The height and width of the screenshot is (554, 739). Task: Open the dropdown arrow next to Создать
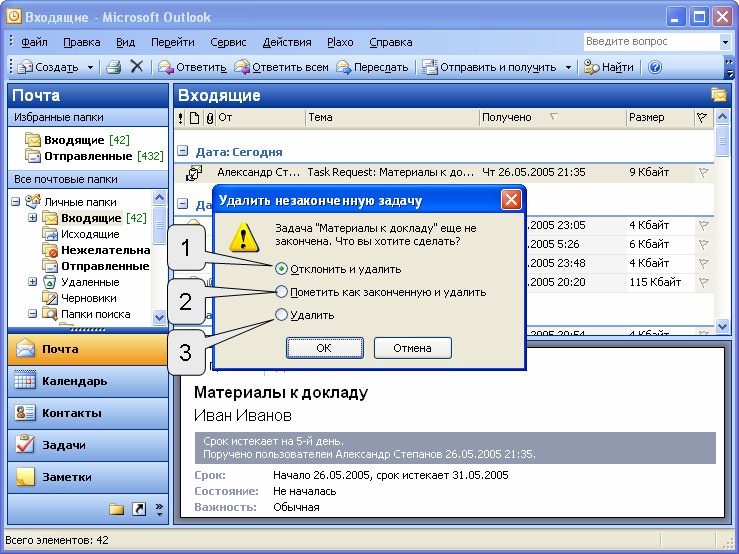(x=90, y=67)
